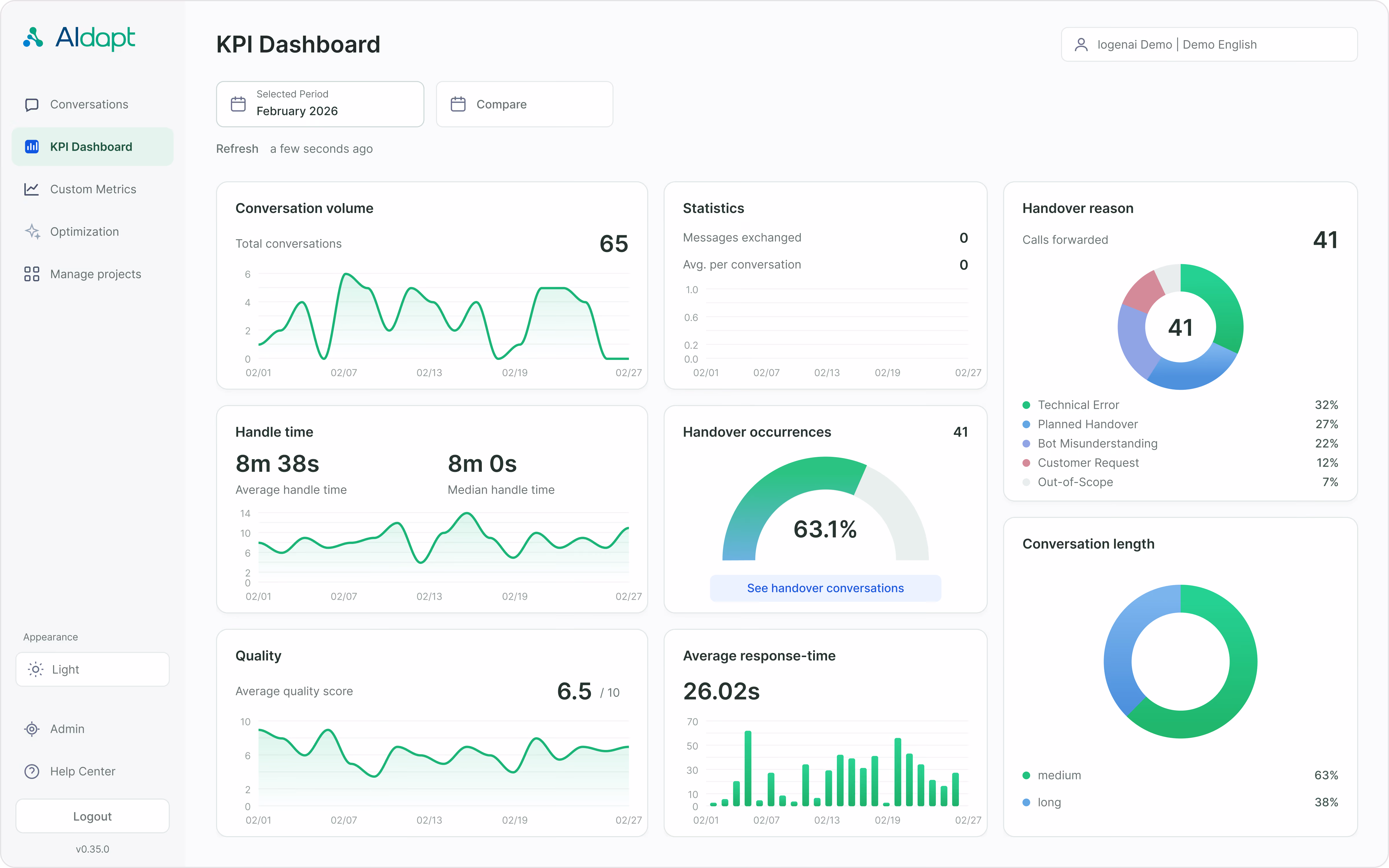The height and width of the screenshot is (868, 1389).
Task: Click the Technical Error green legend dot
Action: (1026, 405)
